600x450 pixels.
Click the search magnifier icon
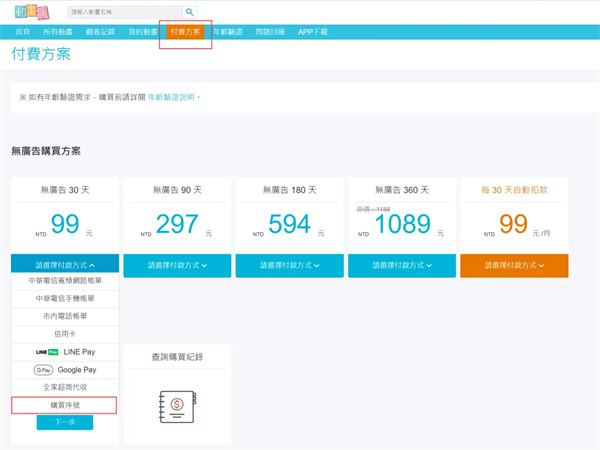190,12
